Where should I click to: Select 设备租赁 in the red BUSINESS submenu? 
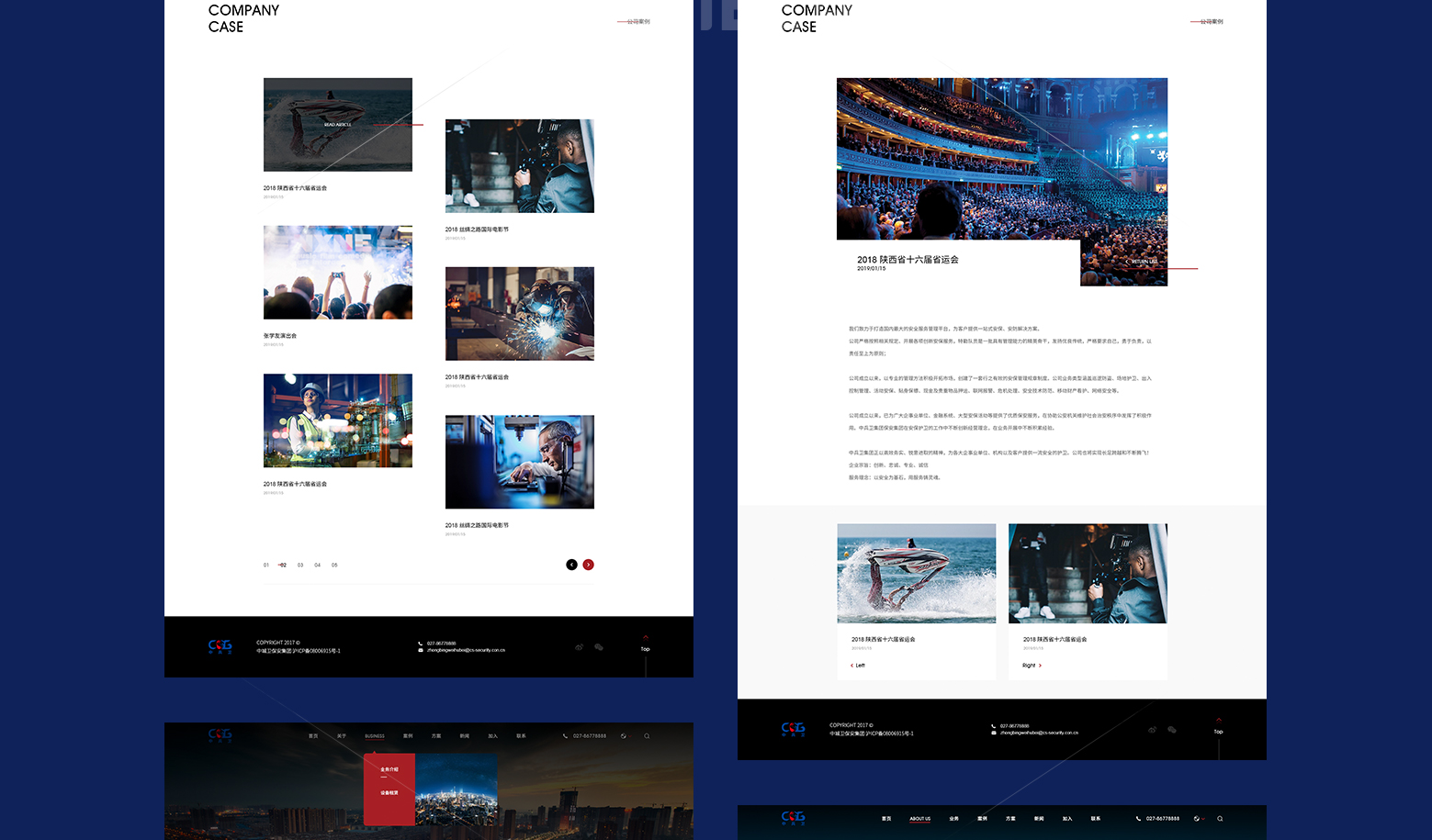coord(389,792)
